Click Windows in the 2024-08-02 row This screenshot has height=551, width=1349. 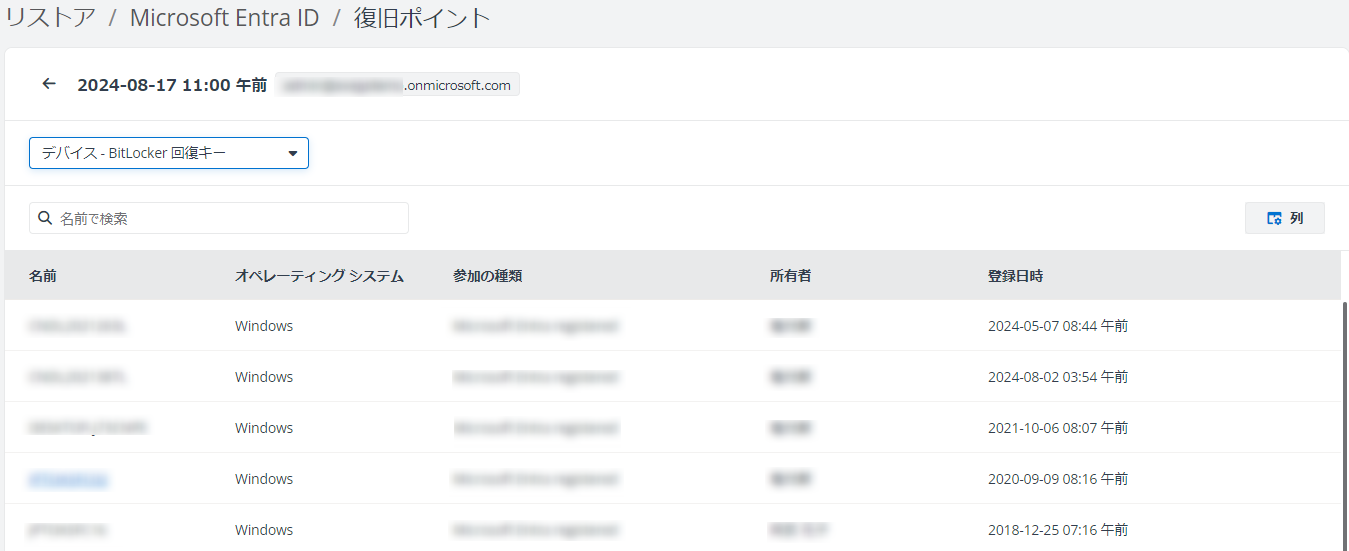(x=264, y=377)
